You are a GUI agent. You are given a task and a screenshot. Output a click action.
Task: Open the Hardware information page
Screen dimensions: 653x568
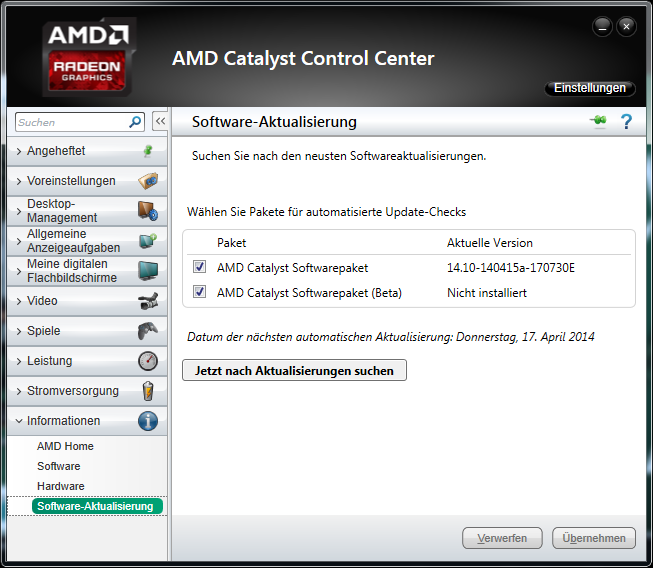pos(61,486)
